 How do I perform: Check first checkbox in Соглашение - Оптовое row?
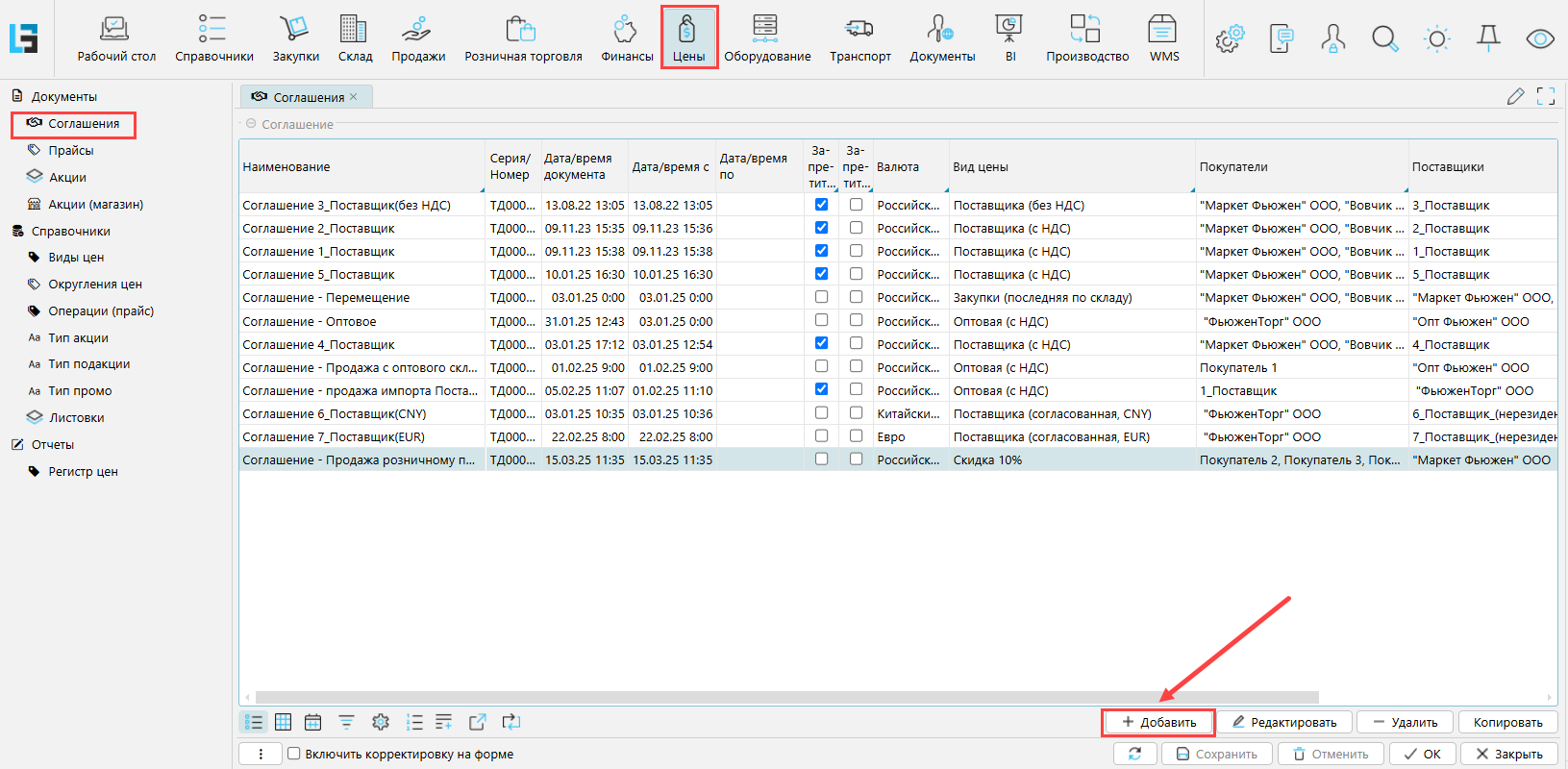tap(821, 320)
